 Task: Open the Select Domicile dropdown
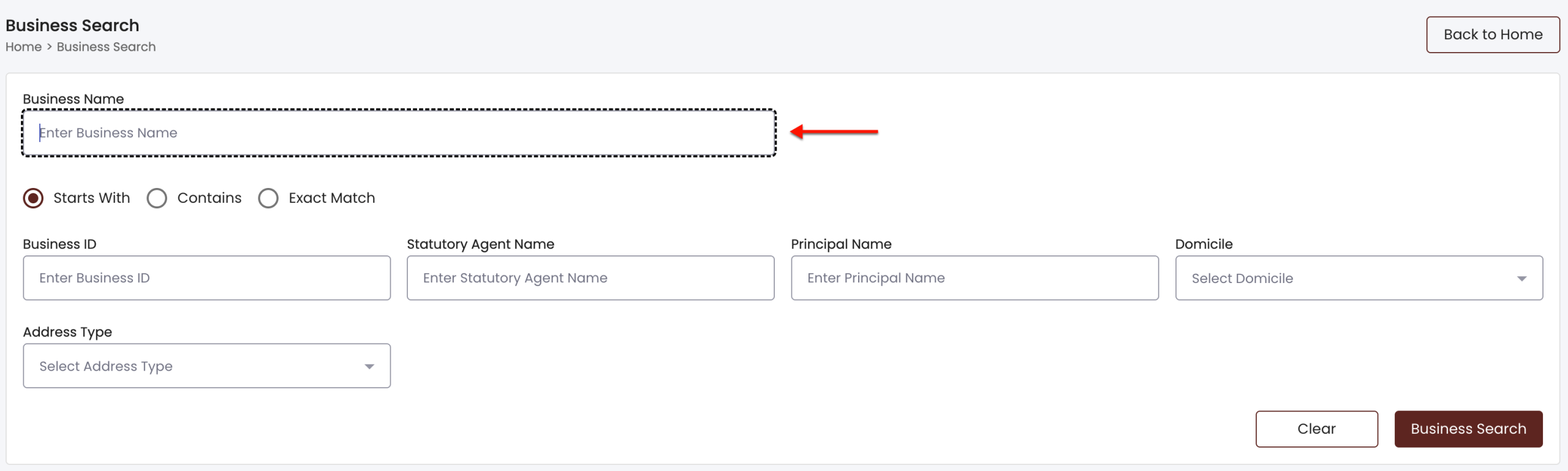pos(1359,278)
